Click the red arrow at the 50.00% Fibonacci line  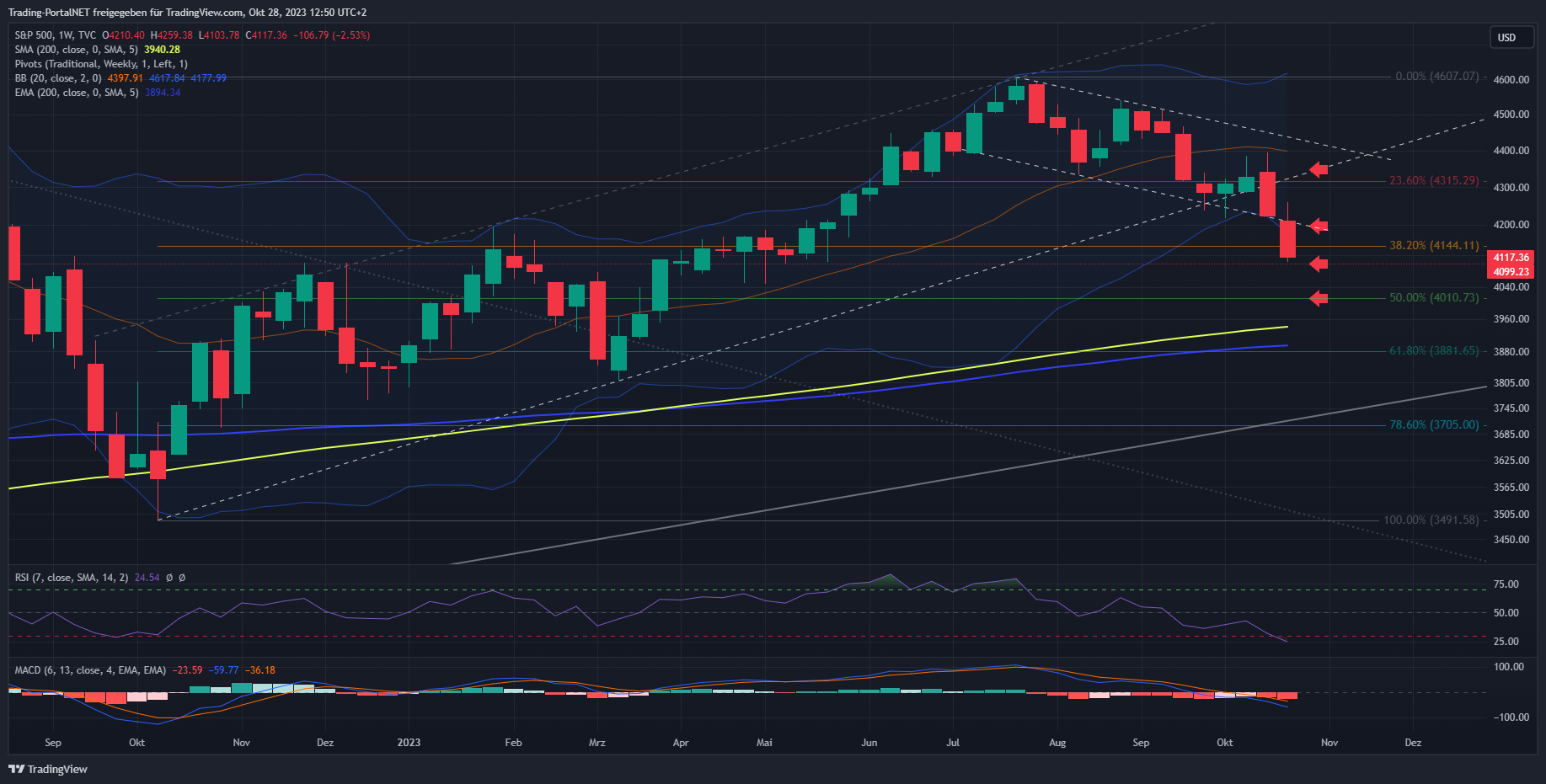tap(1319, 298)
